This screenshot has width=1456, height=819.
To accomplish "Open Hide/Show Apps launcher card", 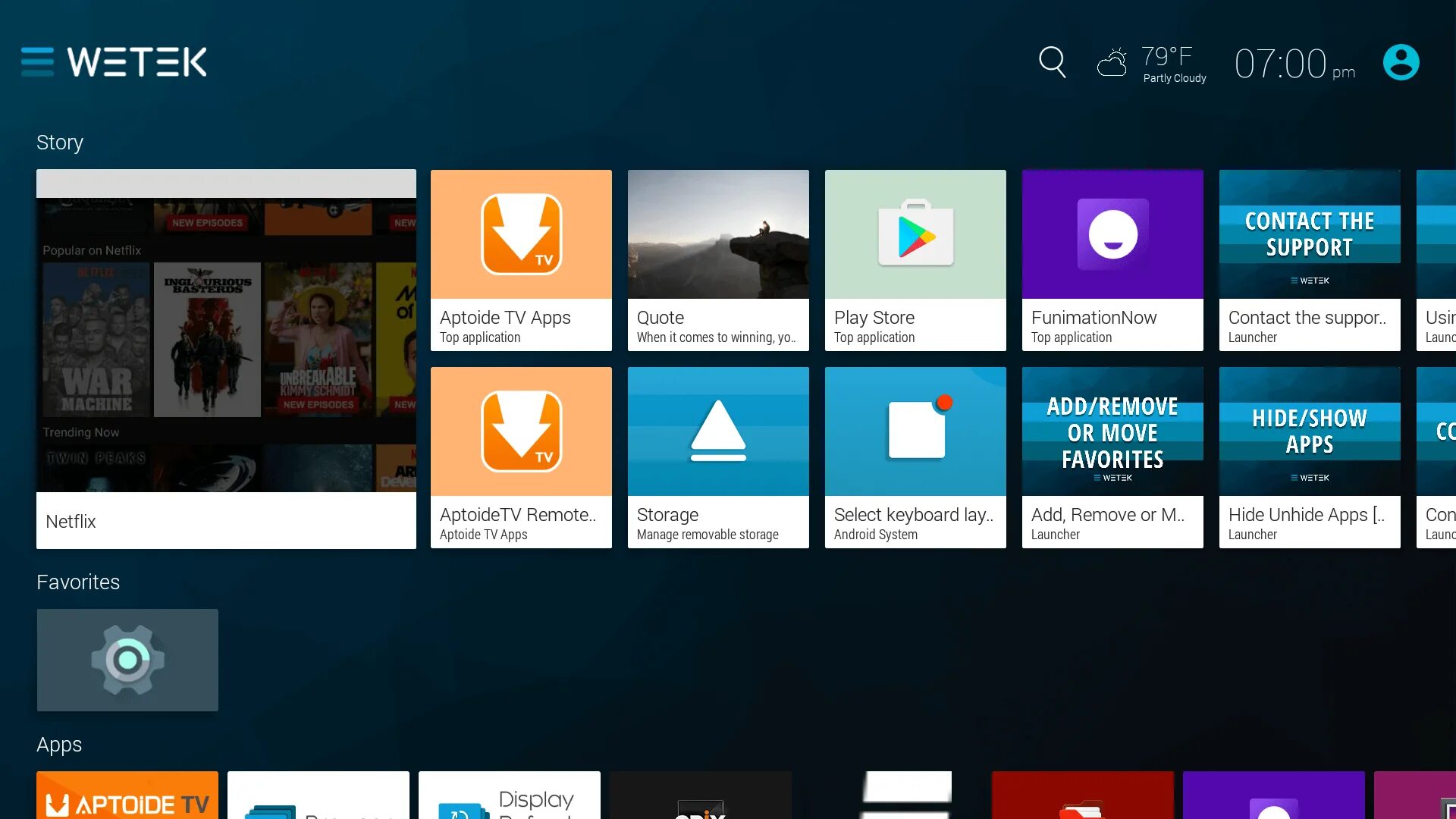I will pyautogui.click(x=1310, y=457).
